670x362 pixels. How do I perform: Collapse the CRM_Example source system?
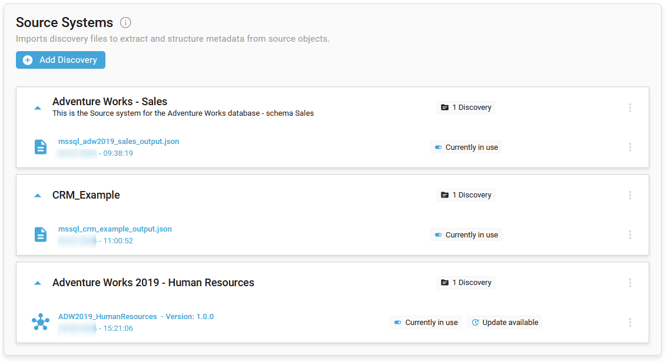click(38, 195)
